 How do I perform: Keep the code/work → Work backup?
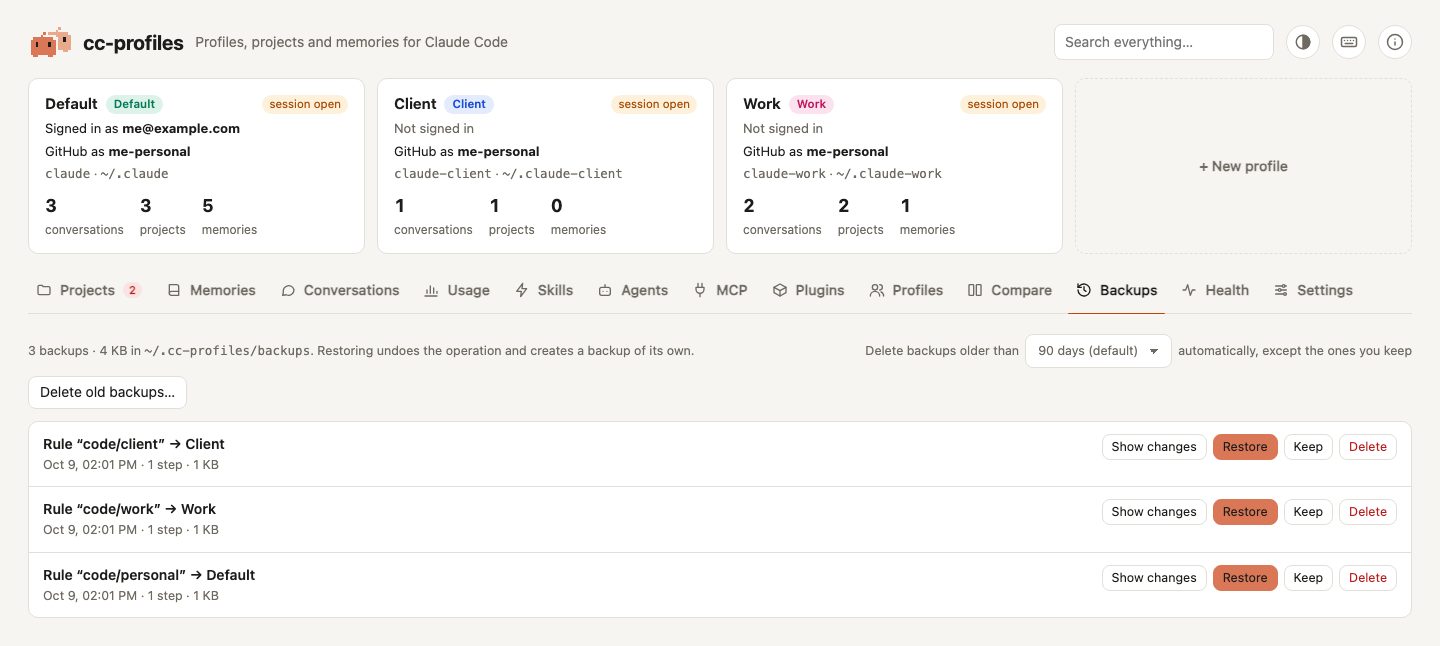coord(1308,512)
